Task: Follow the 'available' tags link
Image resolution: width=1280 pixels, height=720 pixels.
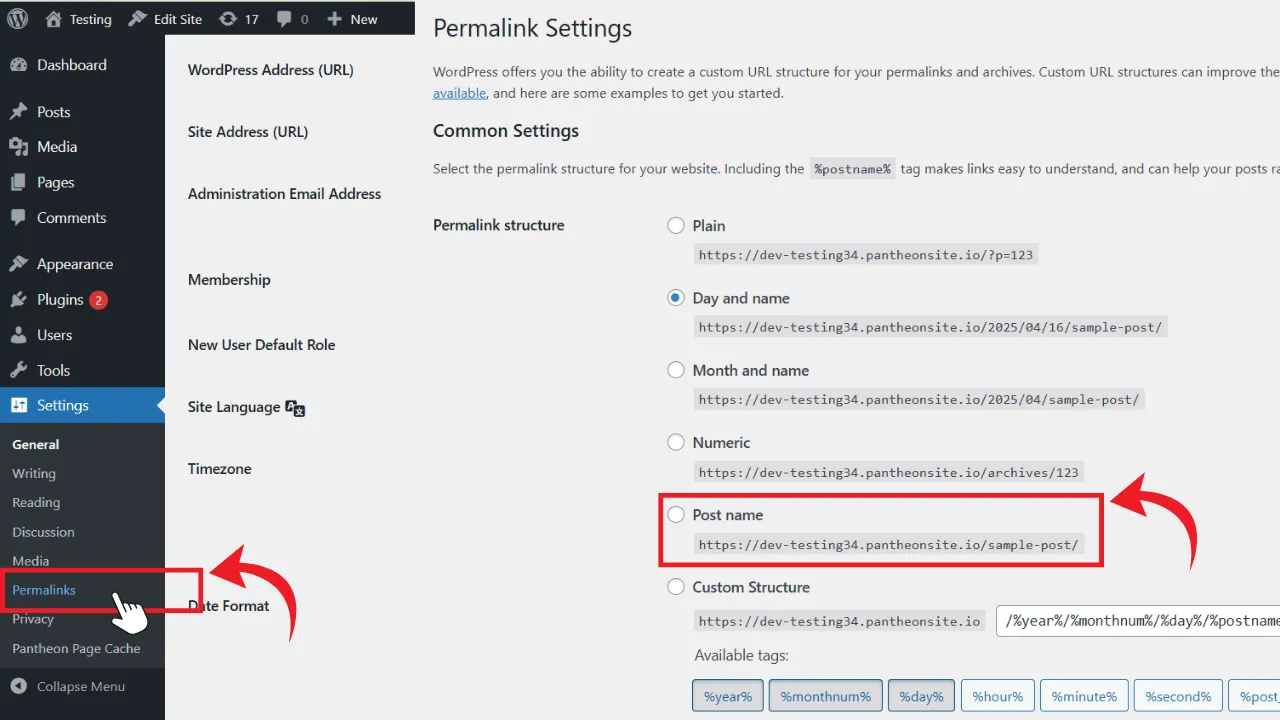Action: click(460, 93)
